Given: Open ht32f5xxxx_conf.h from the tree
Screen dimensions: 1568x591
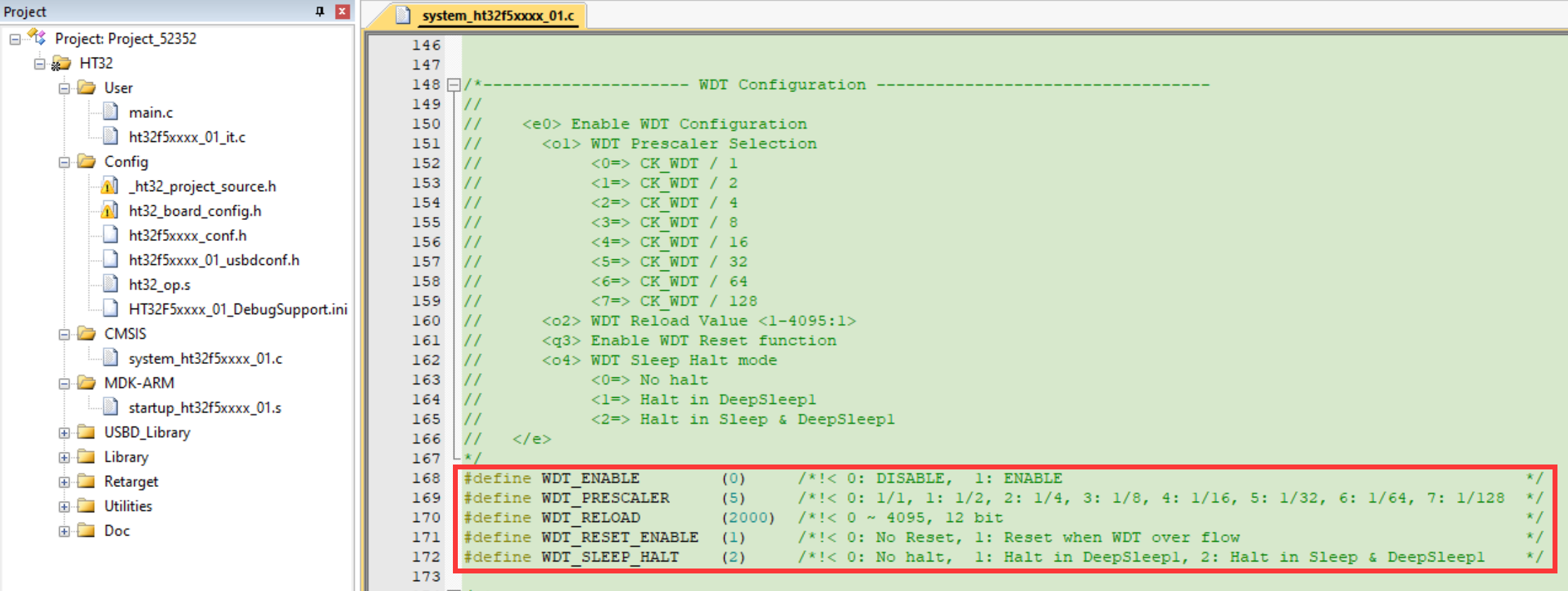Looking at the screenshot, I should click(187, 235).
